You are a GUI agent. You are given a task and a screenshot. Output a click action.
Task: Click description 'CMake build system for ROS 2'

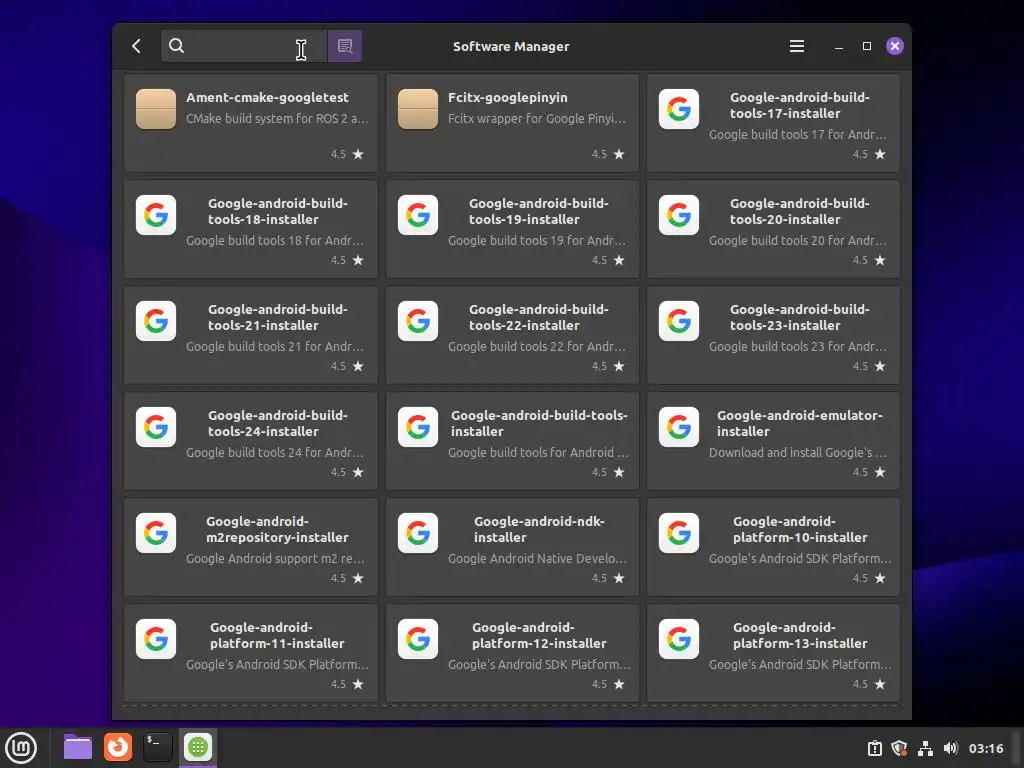[277, 119]
